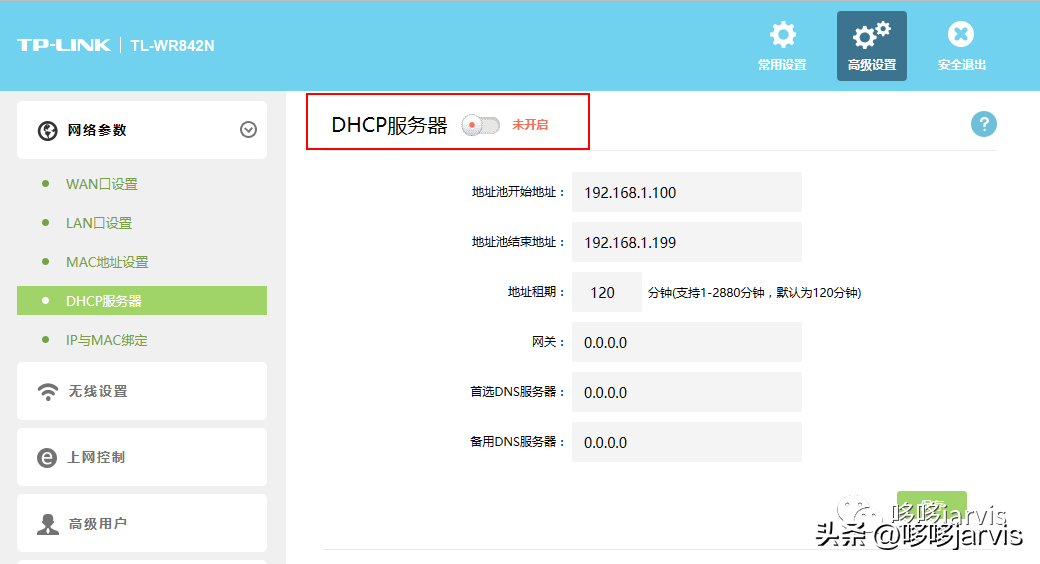The width and height of the screenshot is (1040, 564).
Task: Click the green save button
Action: 931,506
